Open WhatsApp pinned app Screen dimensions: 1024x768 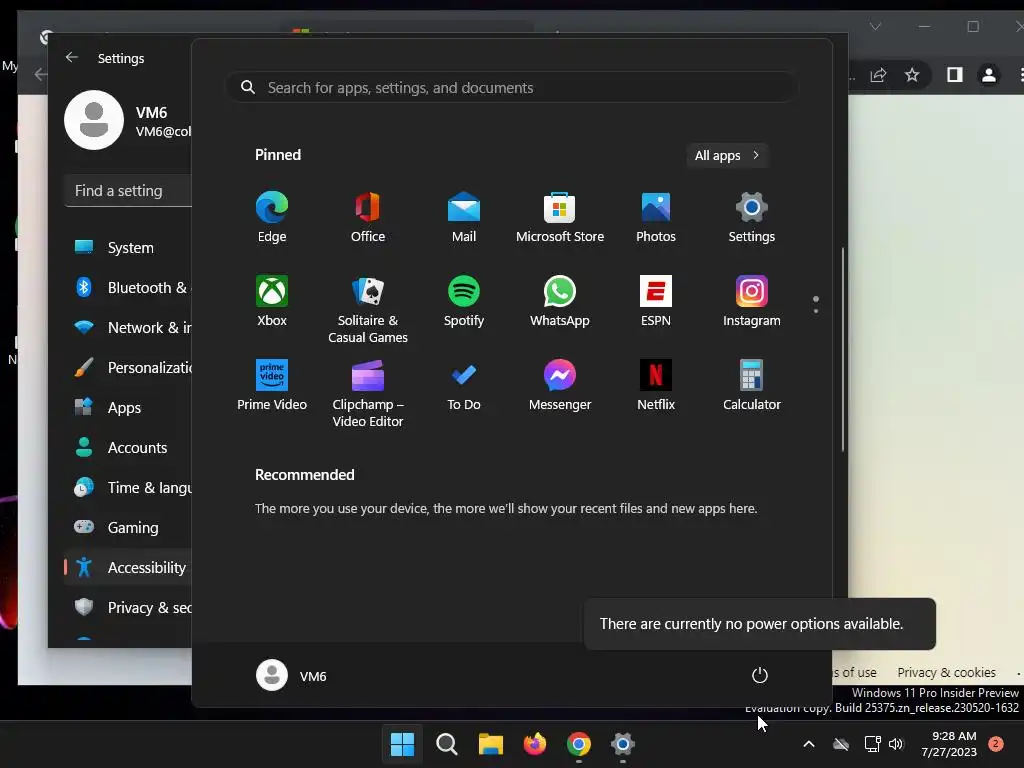click(560, 301)
